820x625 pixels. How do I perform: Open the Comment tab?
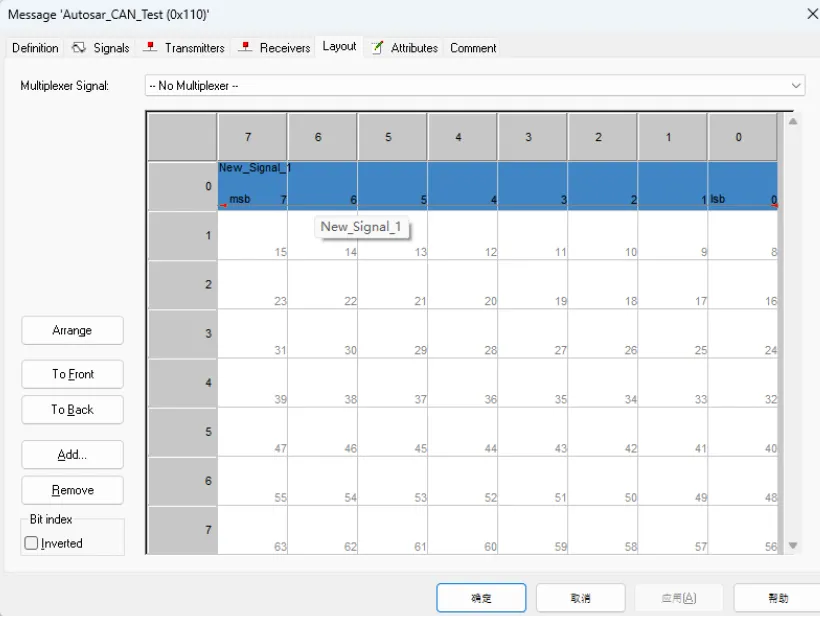(473, 48)
